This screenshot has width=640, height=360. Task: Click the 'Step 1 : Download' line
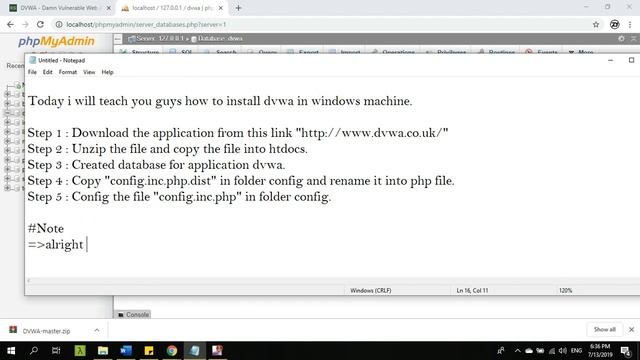[238, 133]
